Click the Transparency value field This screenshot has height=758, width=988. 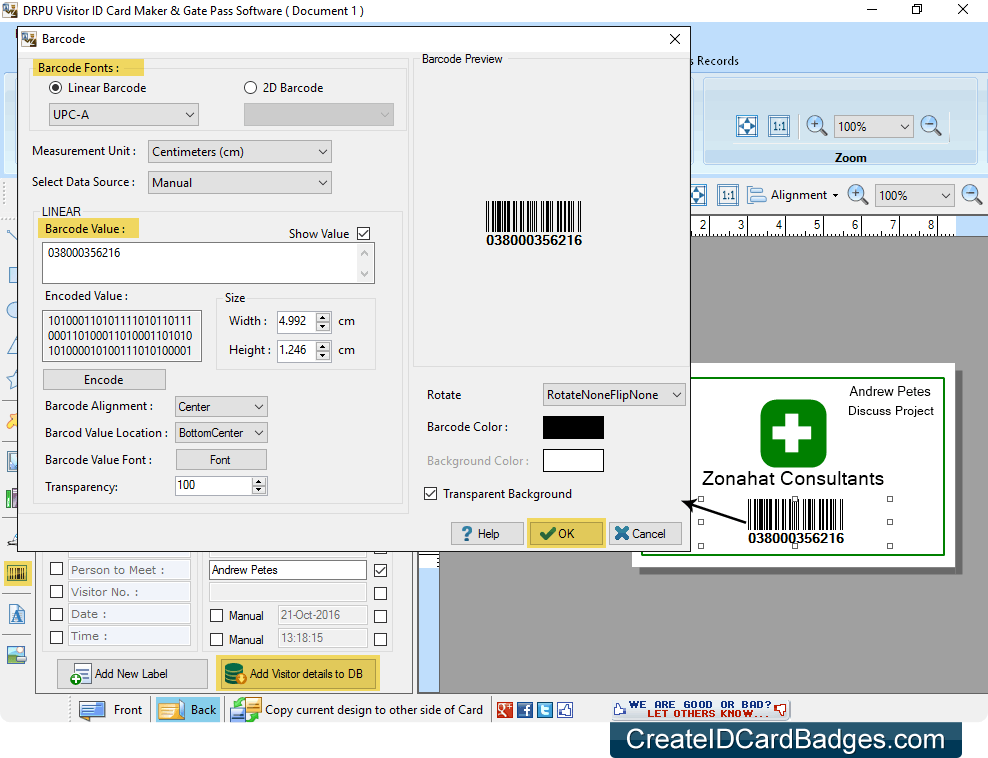point(214,485)
